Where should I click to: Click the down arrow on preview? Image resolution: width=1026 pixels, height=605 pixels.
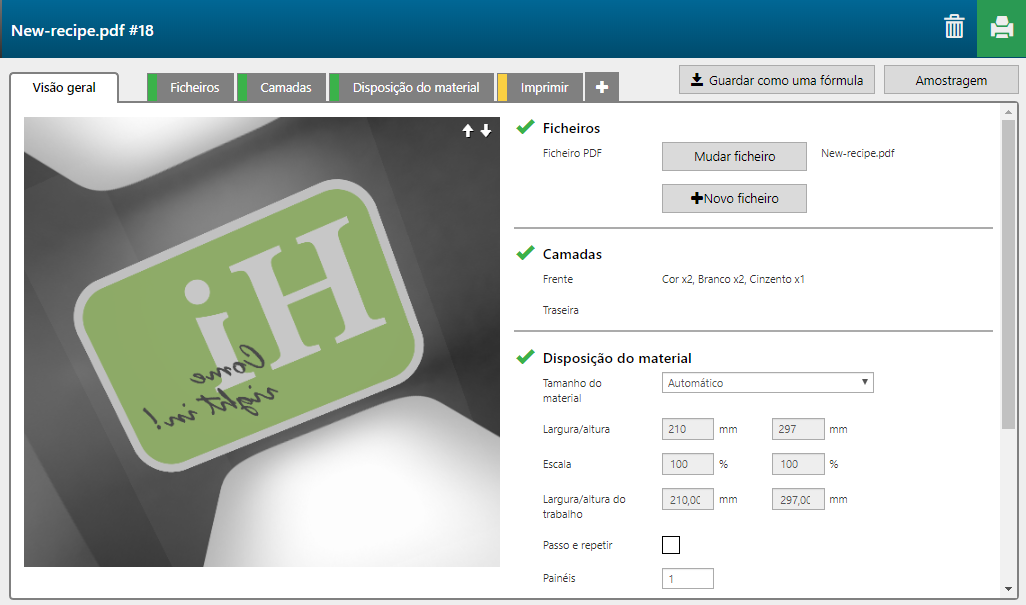pyautogui.click(x=486, y=131)
